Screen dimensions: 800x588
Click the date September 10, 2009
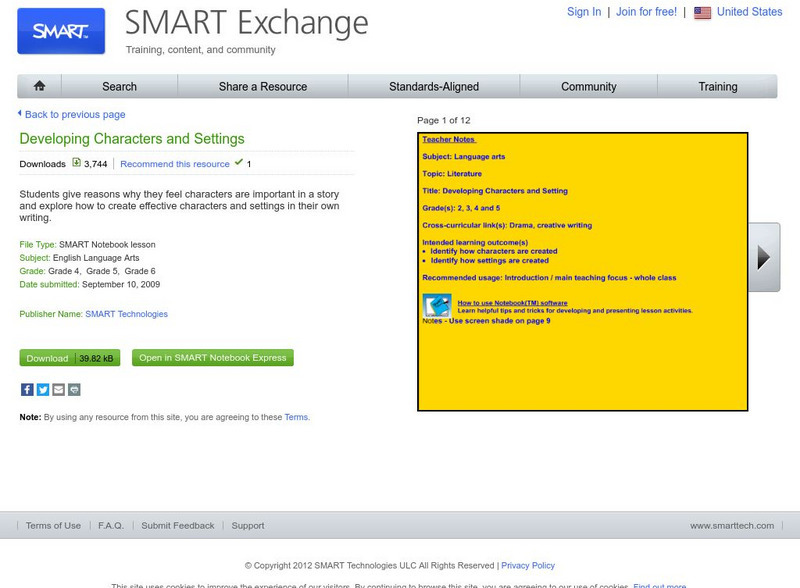[121, 284]
